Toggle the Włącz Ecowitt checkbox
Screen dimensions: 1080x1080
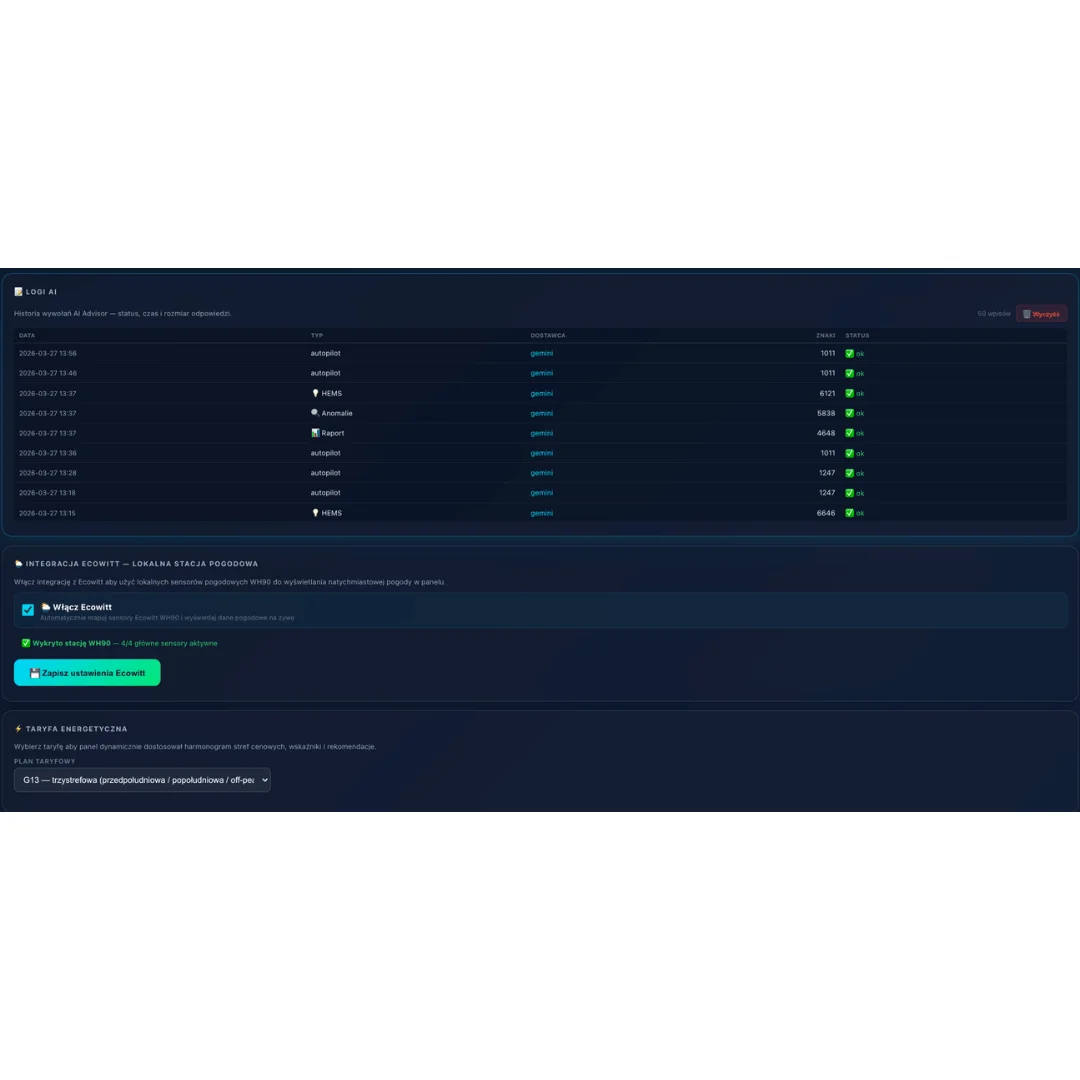point(28,610)
